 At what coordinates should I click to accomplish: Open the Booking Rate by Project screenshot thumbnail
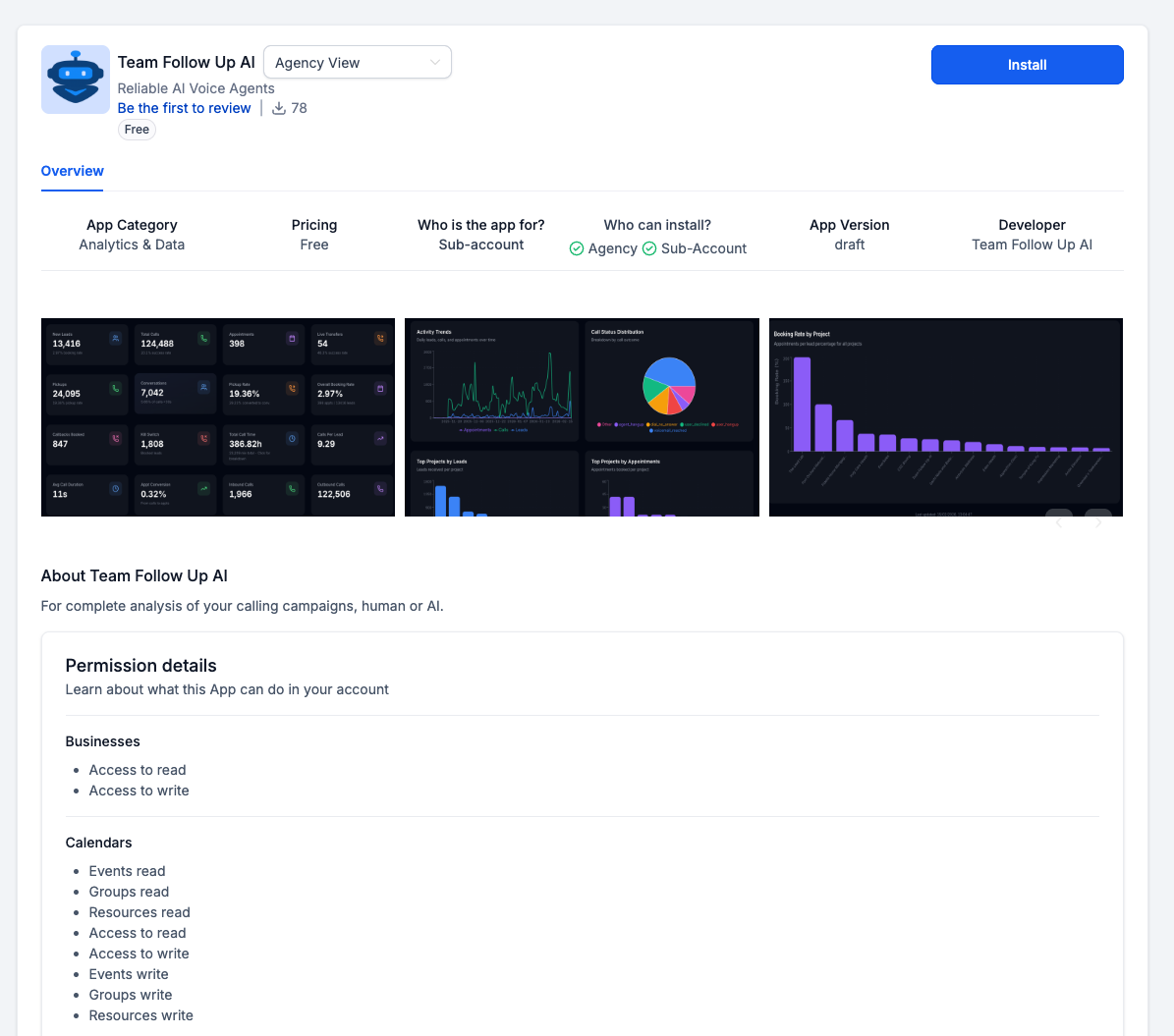[946, 417]
